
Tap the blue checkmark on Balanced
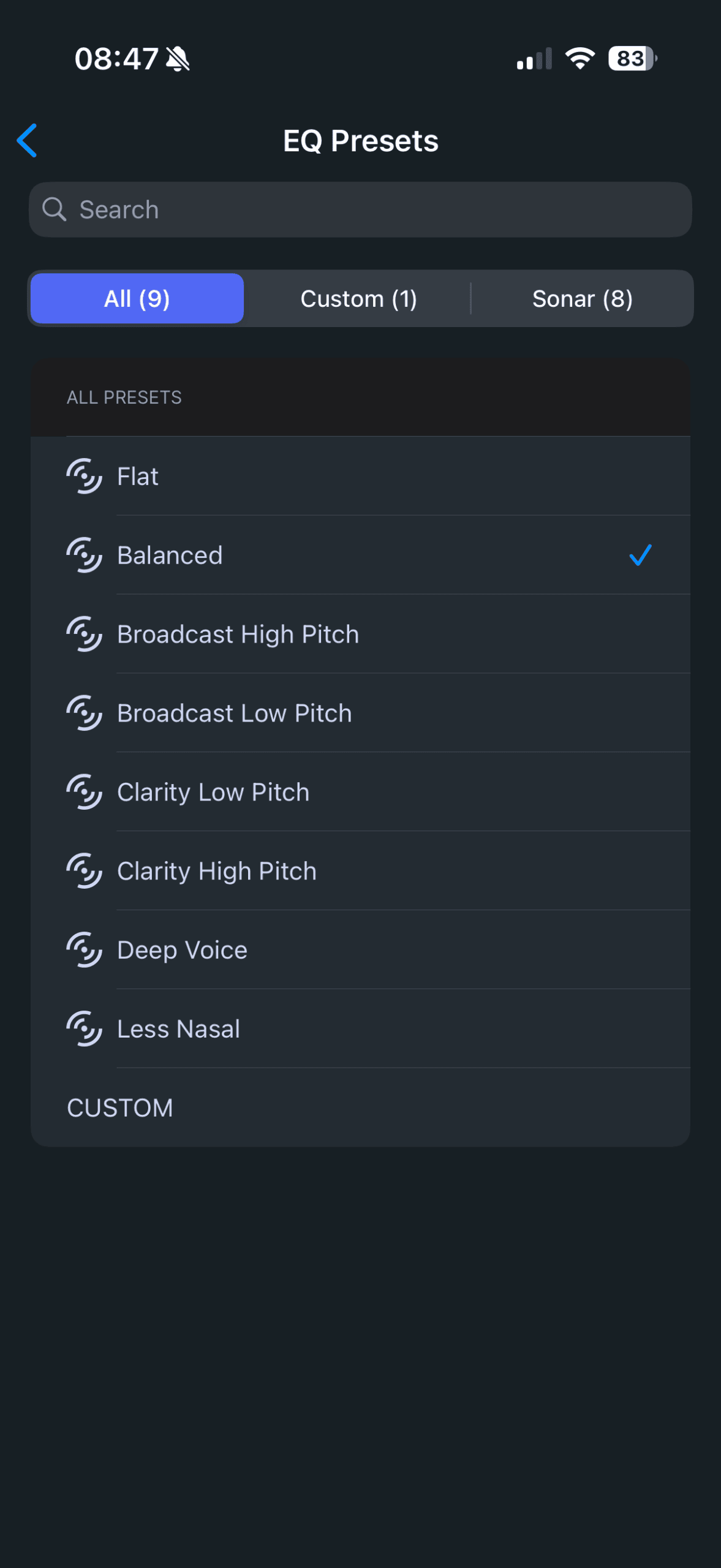[x=640, y=555]
